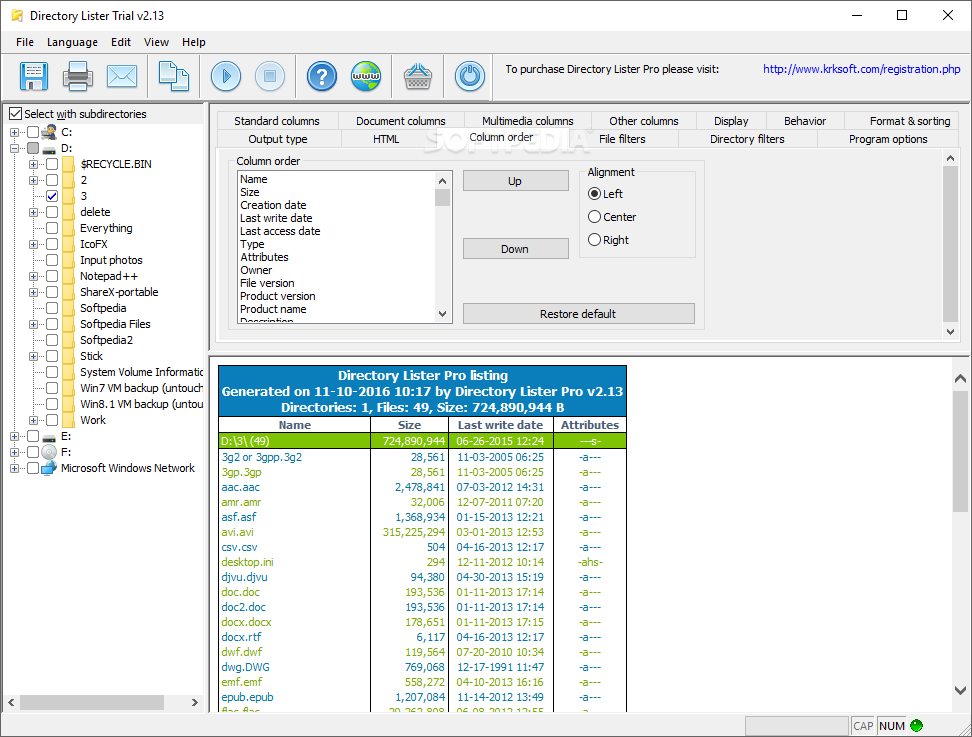Image resolution: width=972 pixels, height=737 pixels.
Task: Expand the E: drive tree node
Action: pyautogui.click(x=14, y=436)
